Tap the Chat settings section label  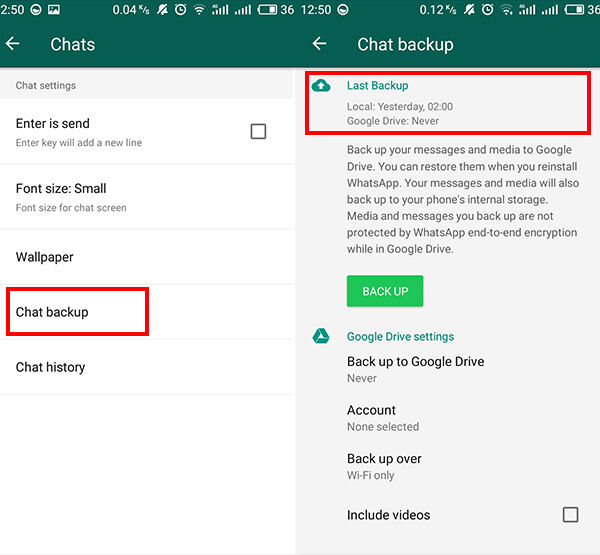[x=46, y=85]
